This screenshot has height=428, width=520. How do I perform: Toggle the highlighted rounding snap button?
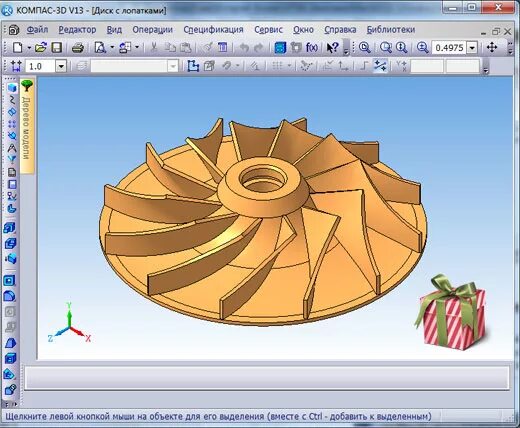(x=380, y=66)
